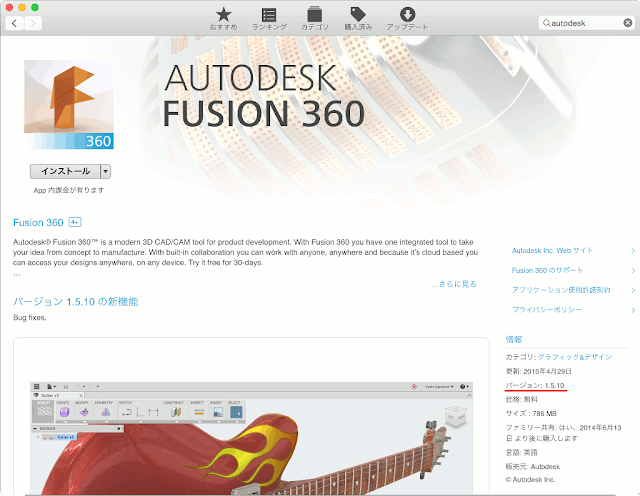
Task: Click the AUTODESK FUSION 360 banner title
Action: pyautogui.click(x=264, y=96)
